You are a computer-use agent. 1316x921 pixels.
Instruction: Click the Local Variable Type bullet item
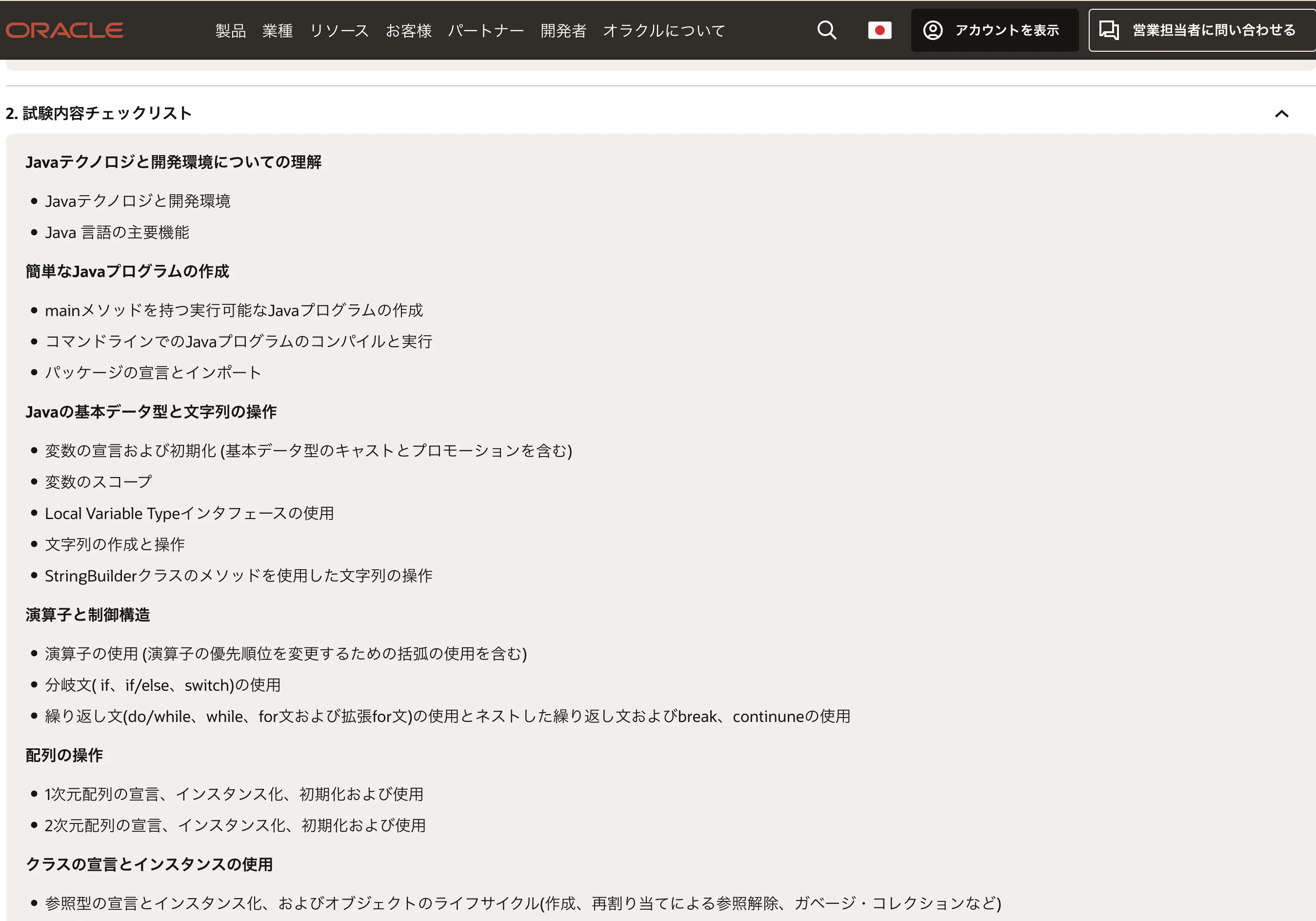point(190,513)
